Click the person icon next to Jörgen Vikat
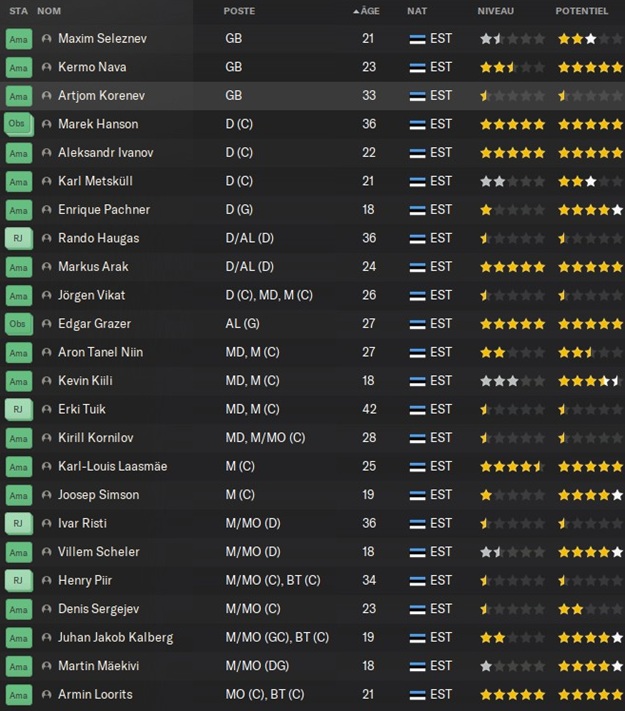Image resolution: width=625 pixels, height=711 pixels. coord(46,295)
